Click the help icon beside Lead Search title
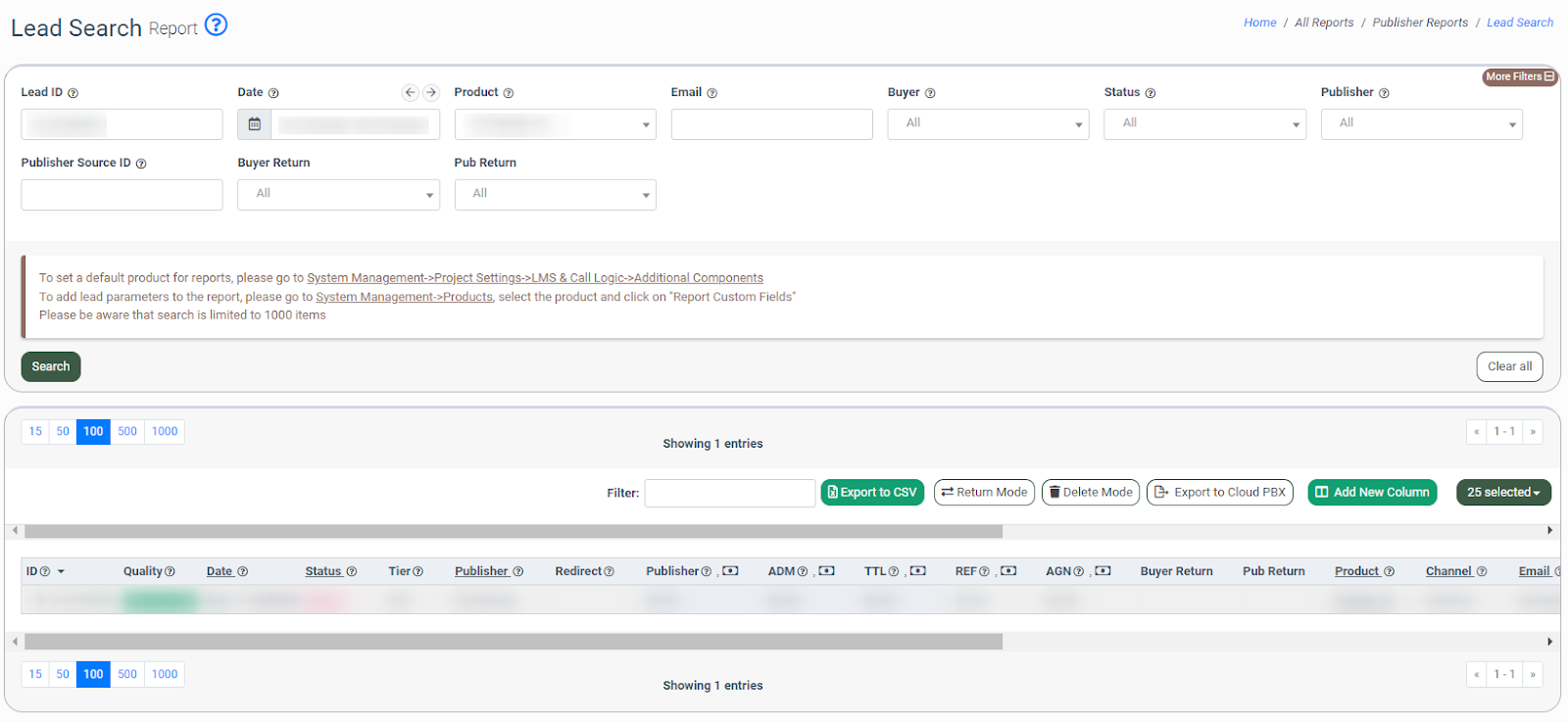 click(x=216, y=25)
